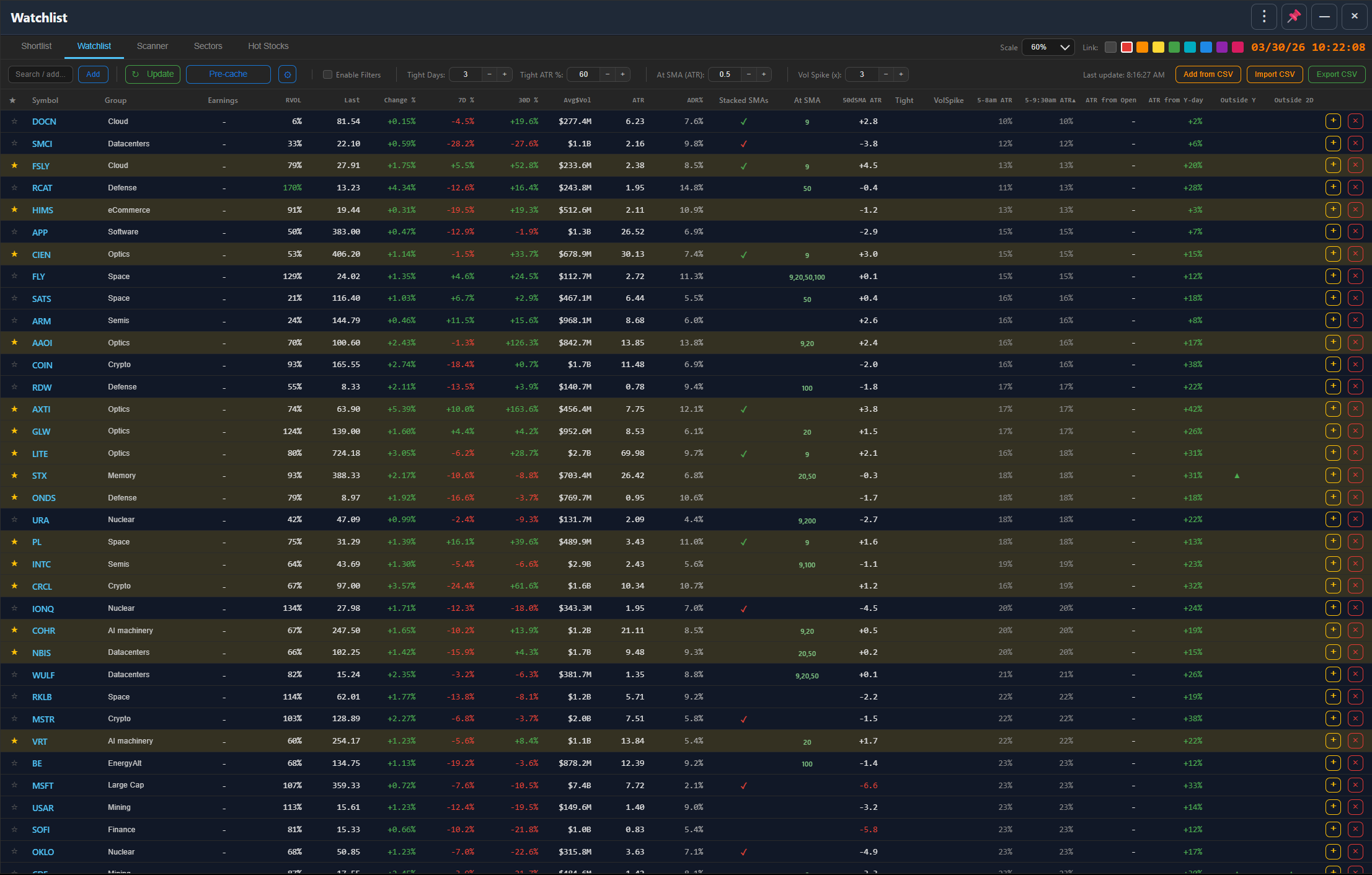Image resolution: width=1372 pixels, height=875 pixels.
Task: Remove OKLO with its red X icon
Action: [1355, 851]
